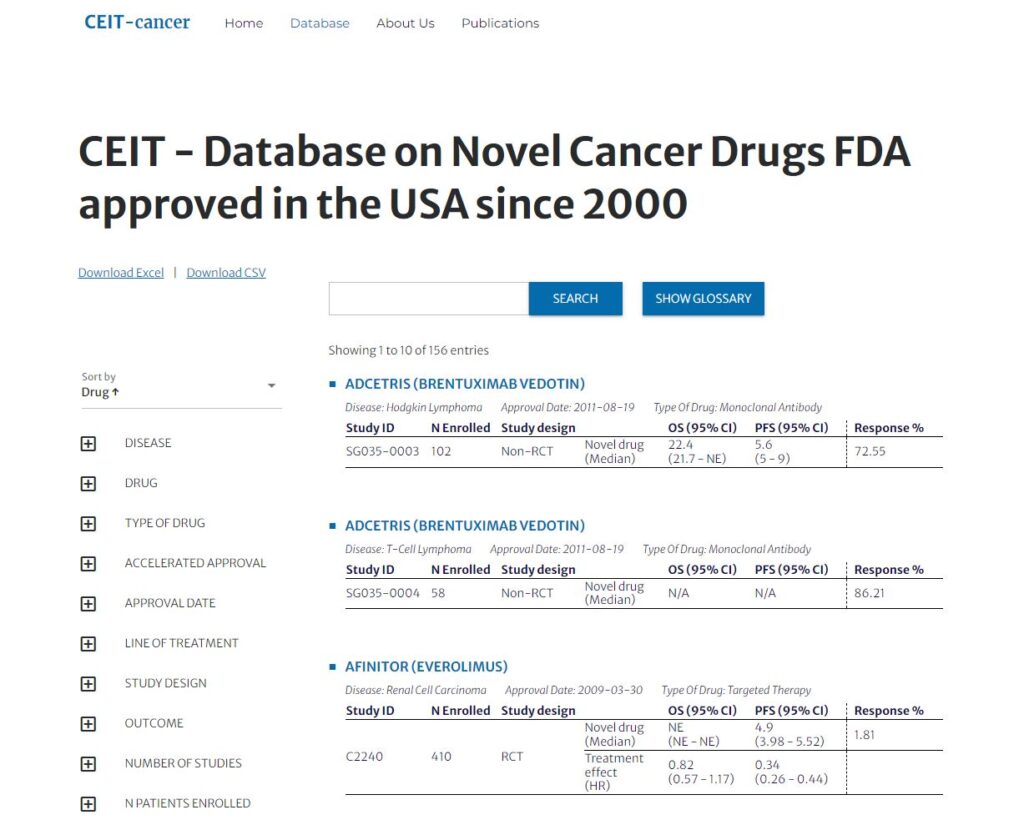Expand the DRUG filter plus icon
1024x835 pixels.
tap(88, 483)
